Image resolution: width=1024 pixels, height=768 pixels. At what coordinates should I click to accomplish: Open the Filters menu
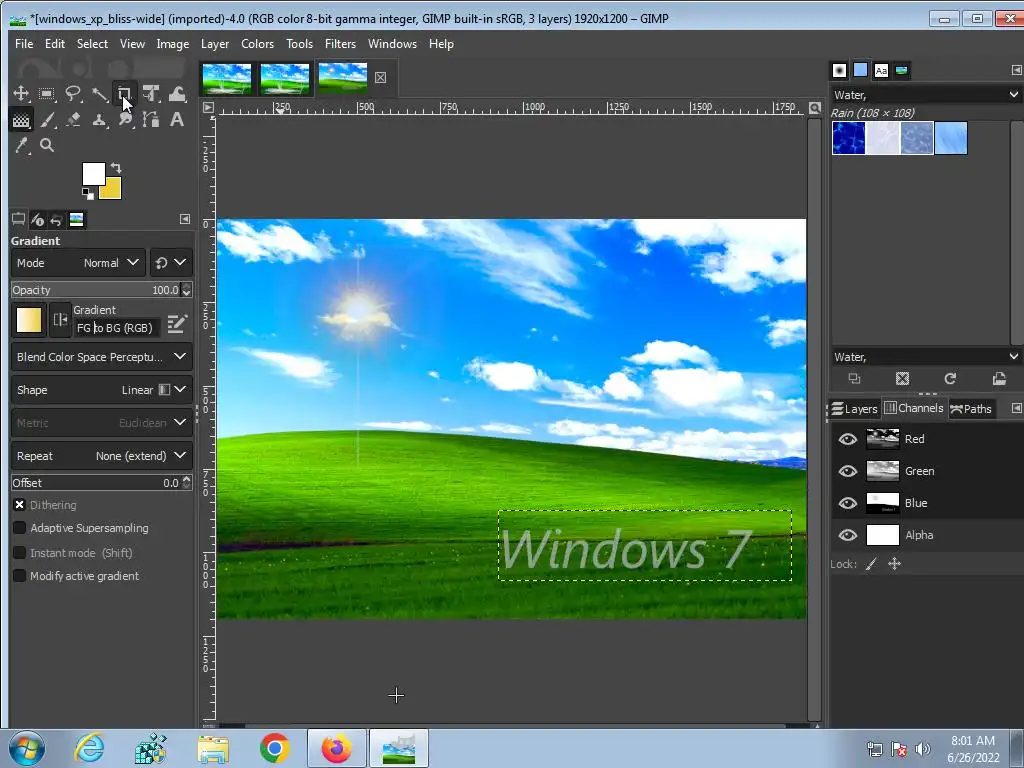coord(340,44)
